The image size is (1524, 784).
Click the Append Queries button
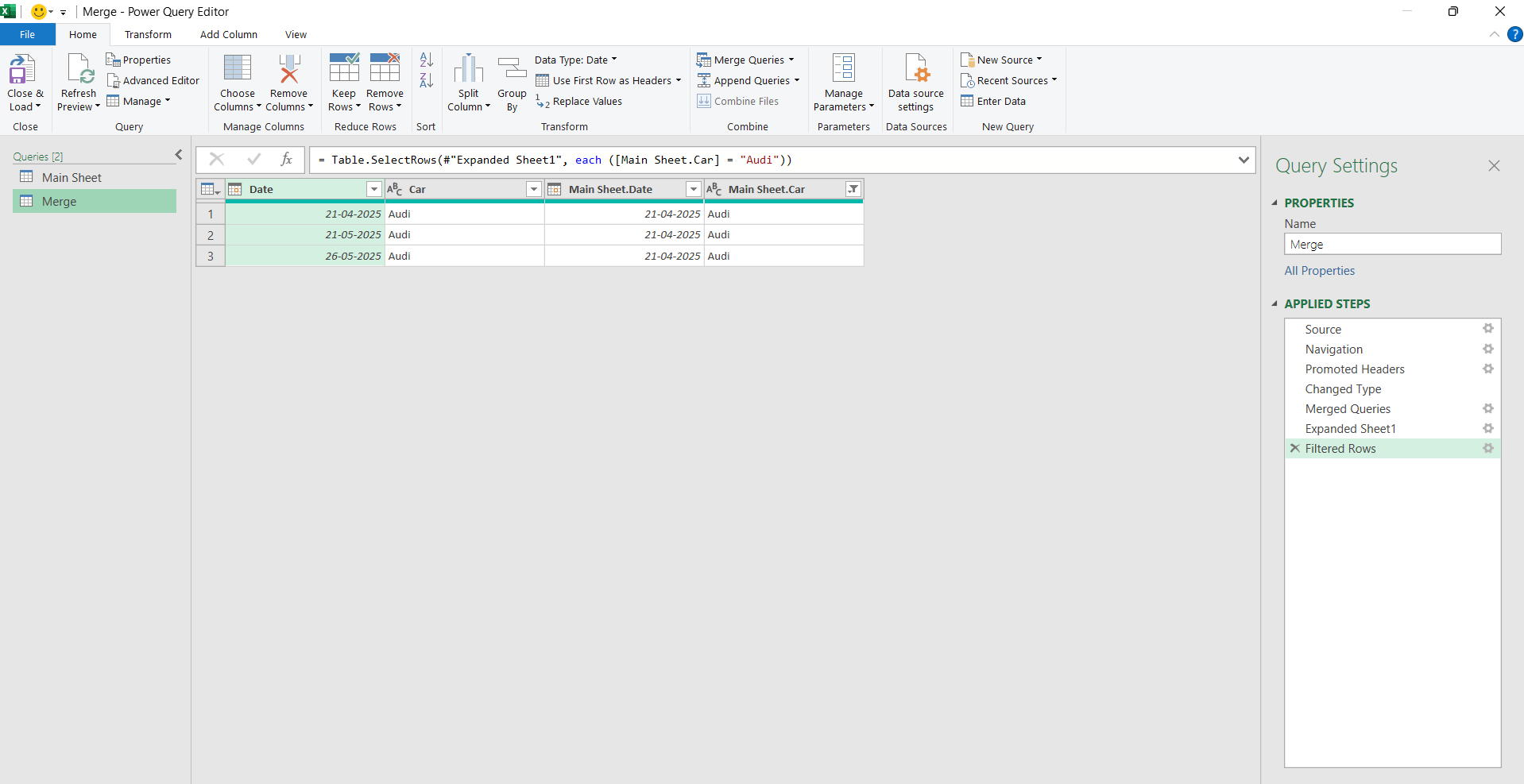[748, 80]
